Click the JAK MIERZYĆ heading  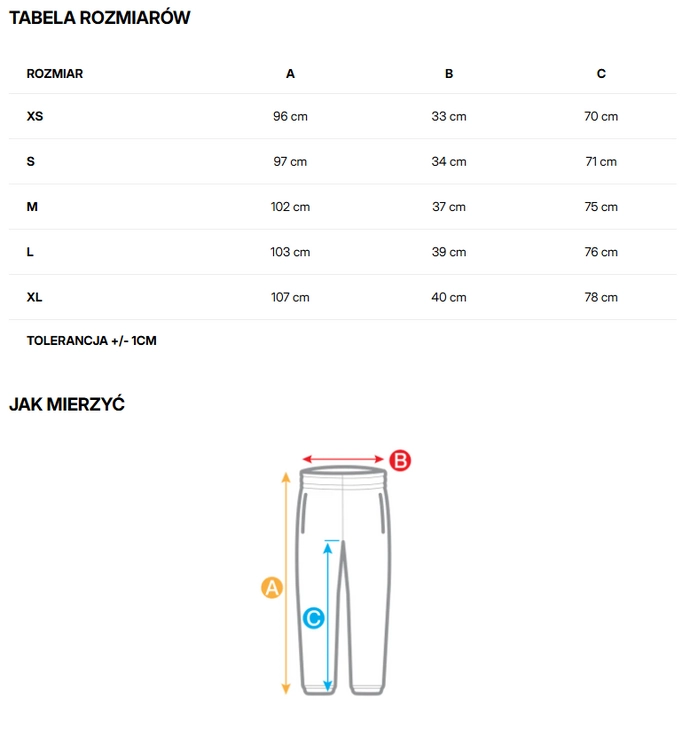tap(67, 404)
